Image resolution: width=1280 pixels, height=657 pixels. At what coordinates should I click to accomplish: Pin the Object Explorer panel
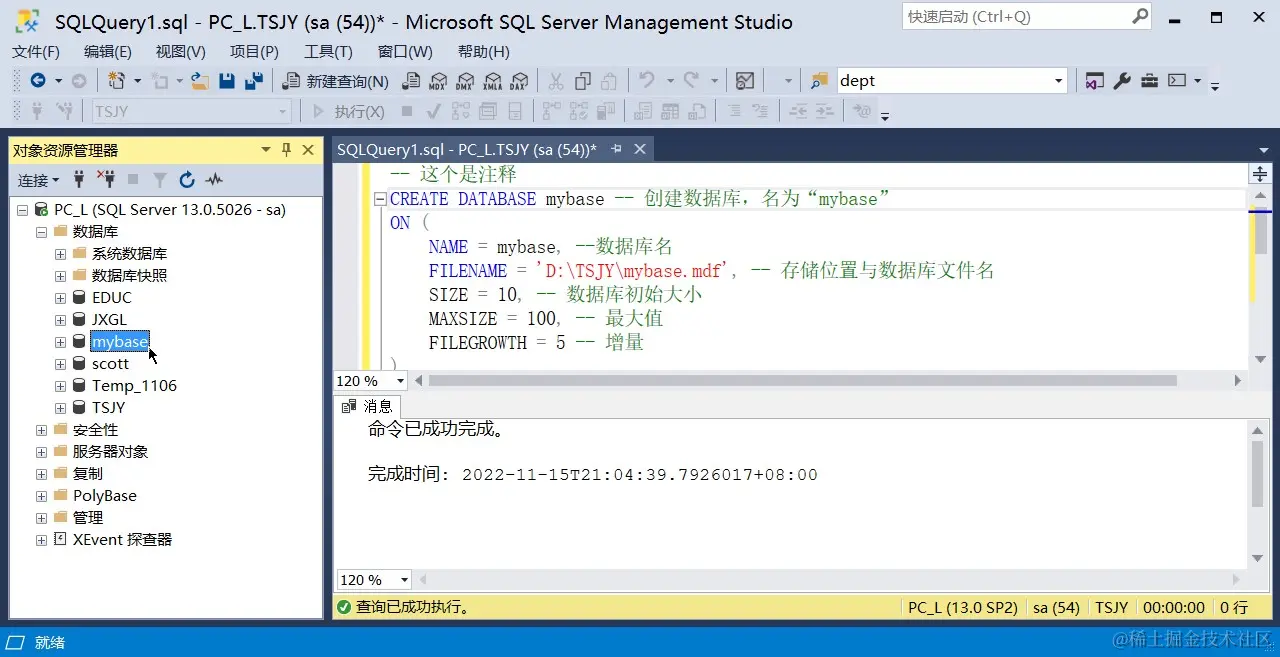tap(286, 150)
